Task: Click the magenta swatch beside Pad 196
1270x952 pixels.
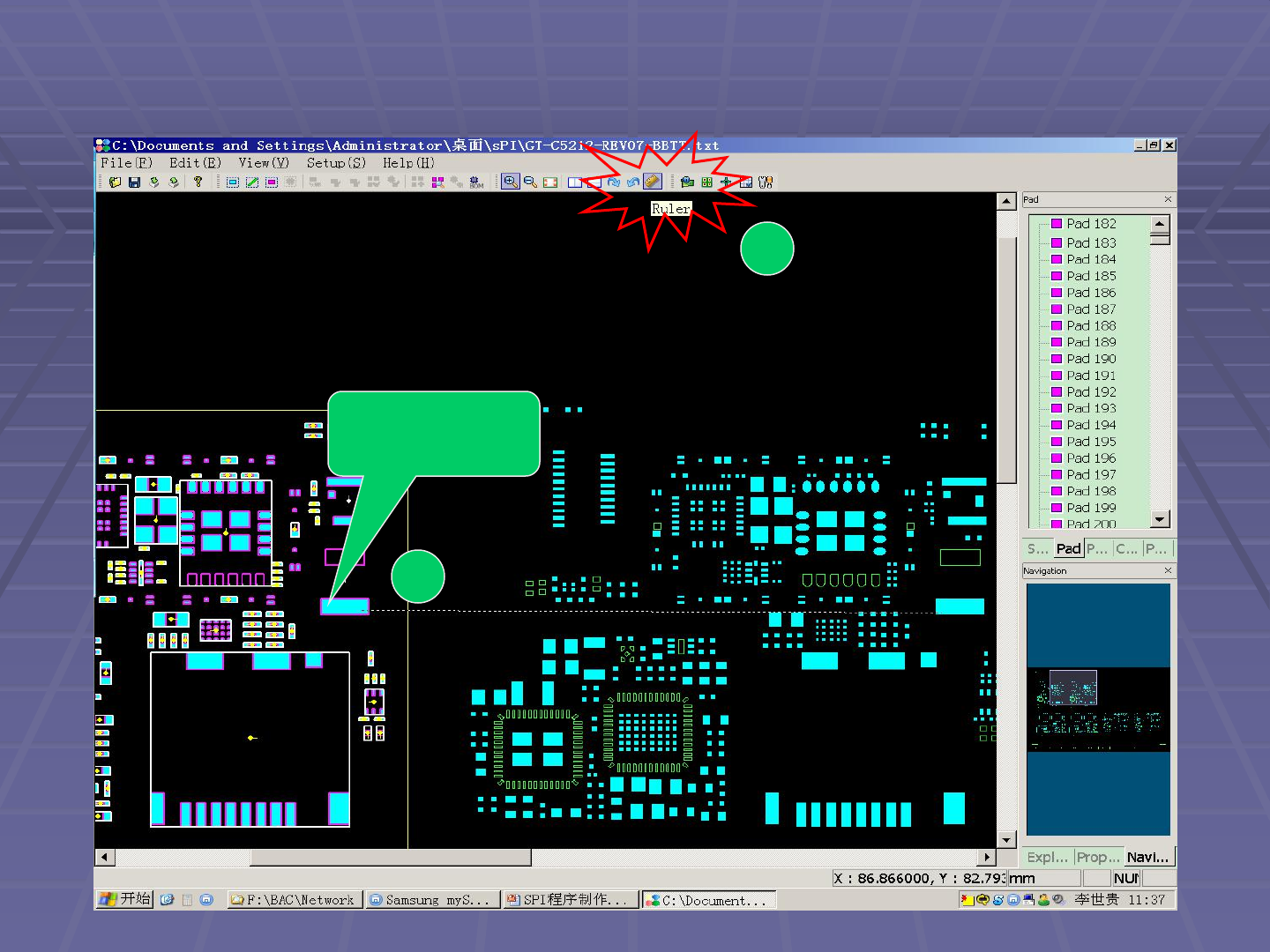Action: [x=1057, y=458]
